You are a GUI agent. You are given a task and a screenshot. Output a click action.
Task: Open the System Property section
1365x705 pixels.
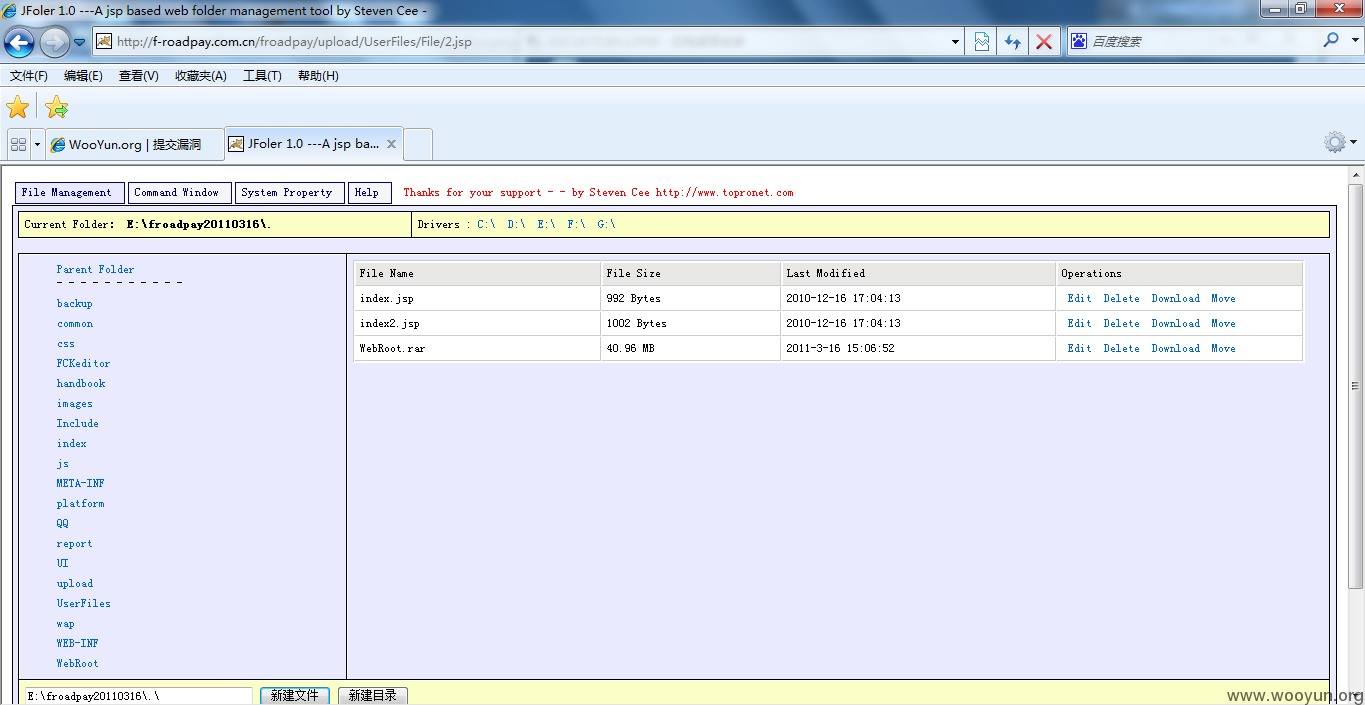pyautogui.click(x=290, y=193)
